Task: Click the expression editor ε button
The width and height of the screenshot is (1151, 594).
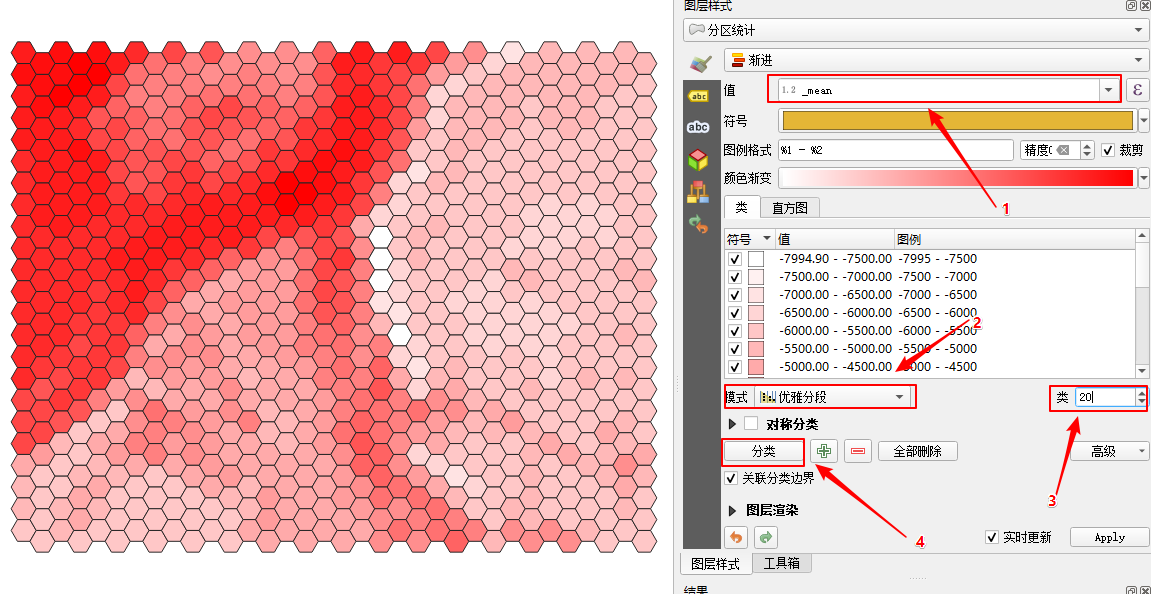Action: click(x=1137, y=90)
